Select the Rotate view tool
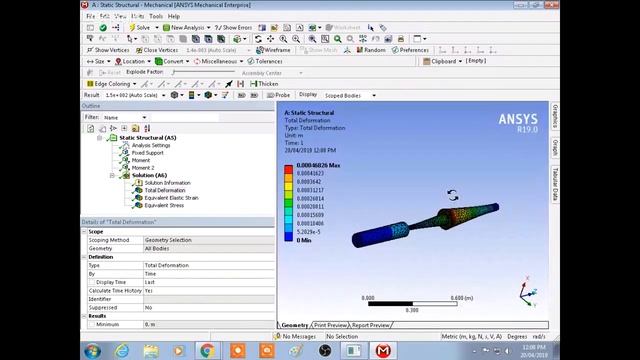Image resolution: width=640 pixels, height=360 pixels. coord(258,39)
